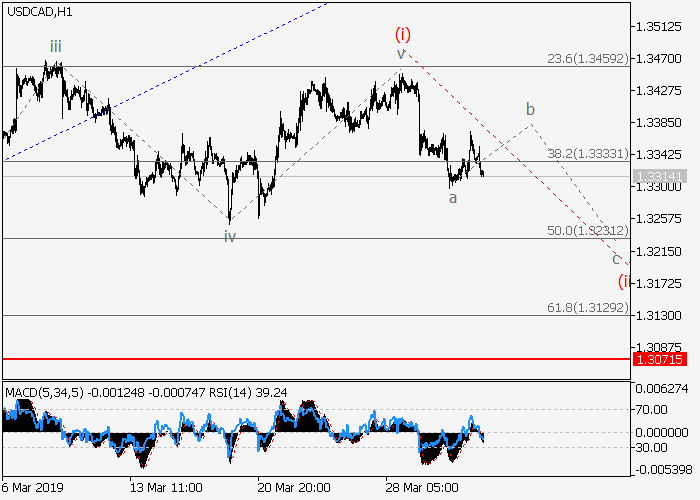700x500 pixels.
Task: Click the projected wave c label
Action: [x=616, y=258]
